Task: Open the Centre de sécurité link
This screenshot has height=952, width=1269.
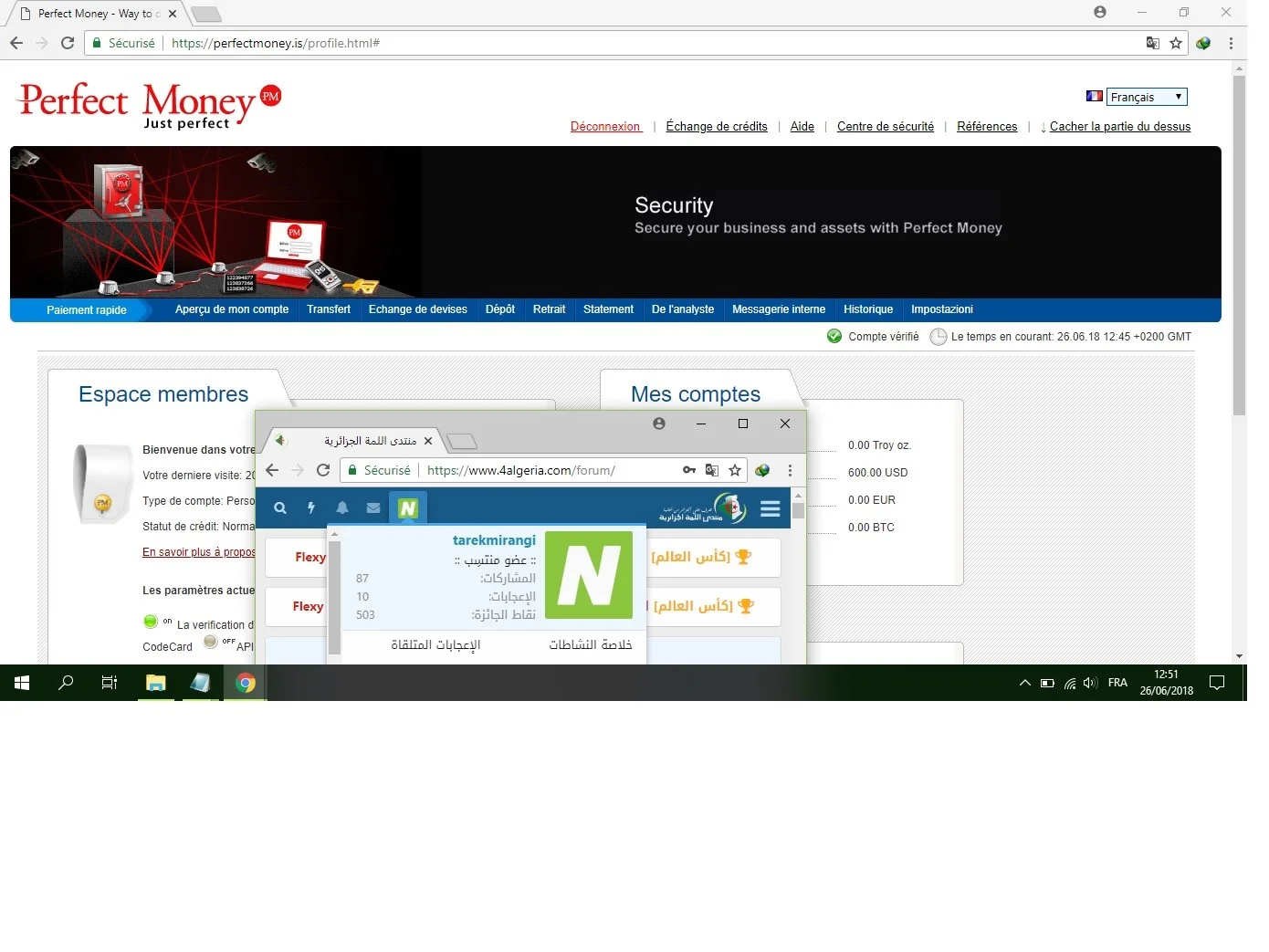Action: click(886, 127)
